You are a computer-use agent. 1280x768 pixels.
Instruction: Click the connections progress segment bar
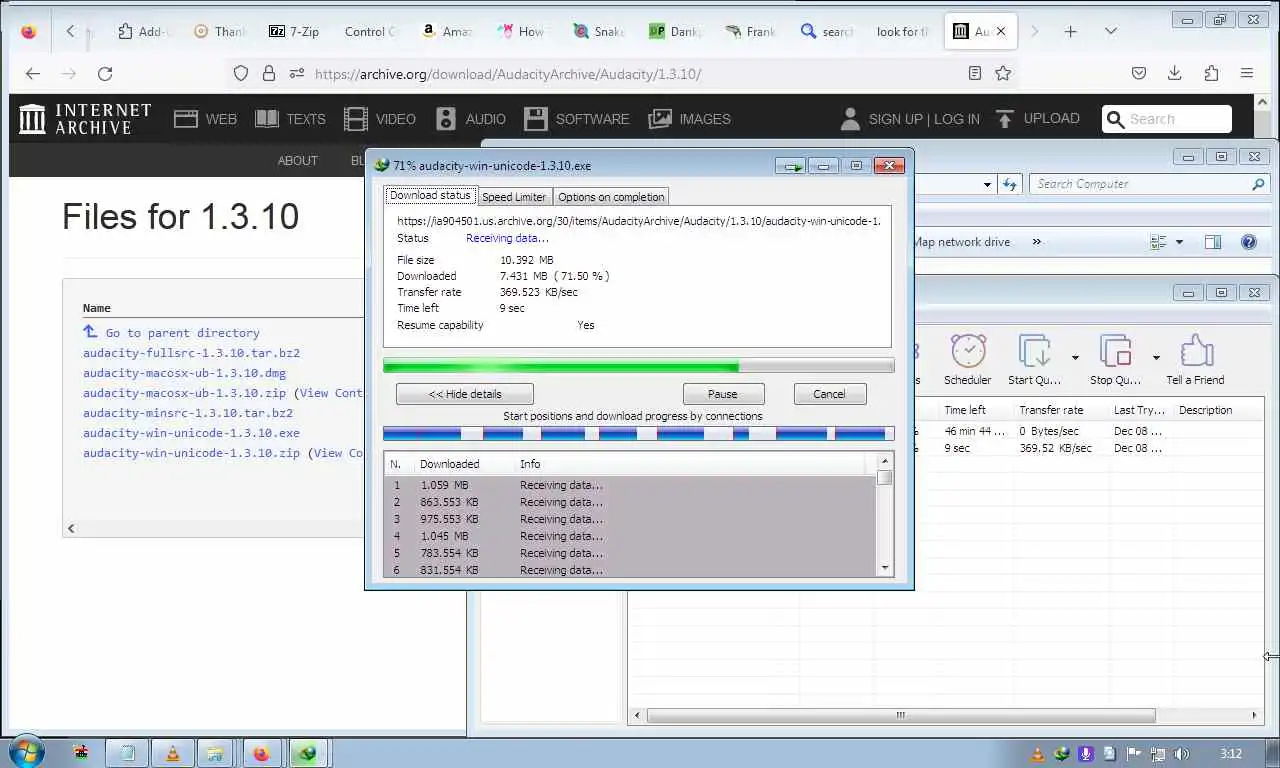tap(639, 433)
